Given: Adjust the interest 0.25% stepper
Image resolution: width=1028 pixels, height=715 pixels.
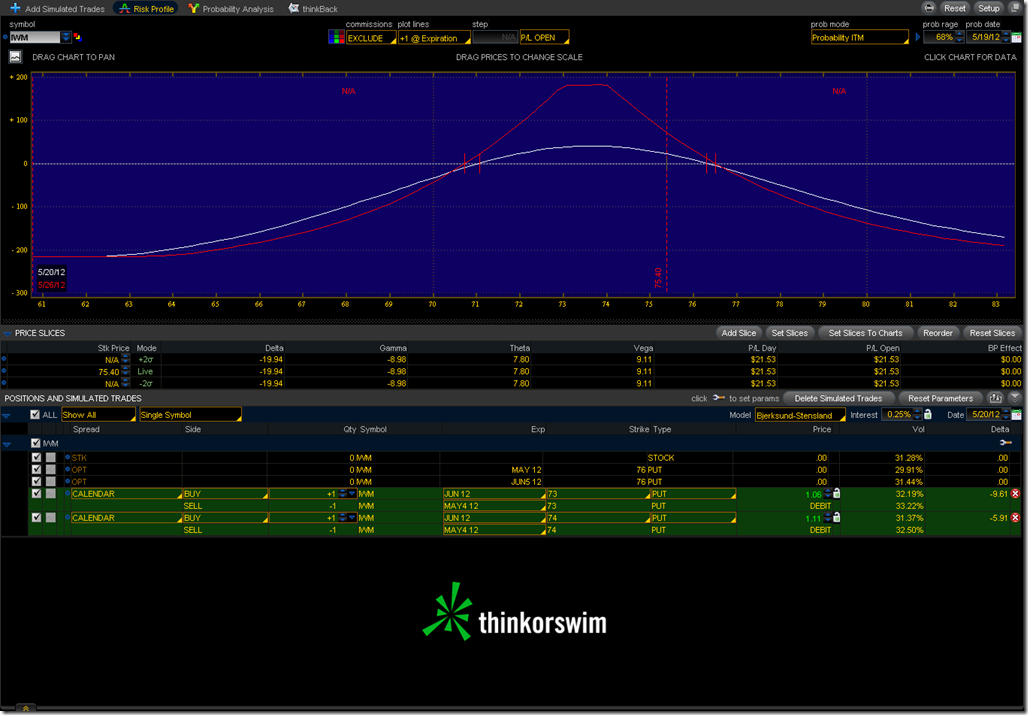Looking at the screenshot, I should coord(917,414).
